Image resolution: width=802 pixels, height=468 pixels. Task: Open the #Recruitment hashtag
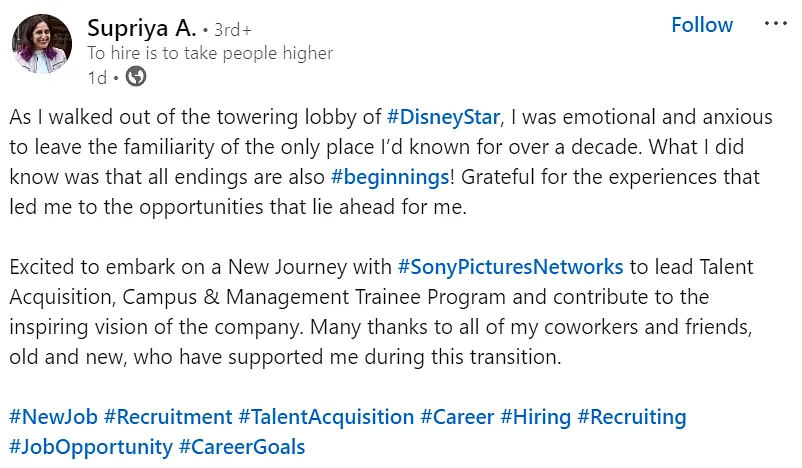(168, 417)
